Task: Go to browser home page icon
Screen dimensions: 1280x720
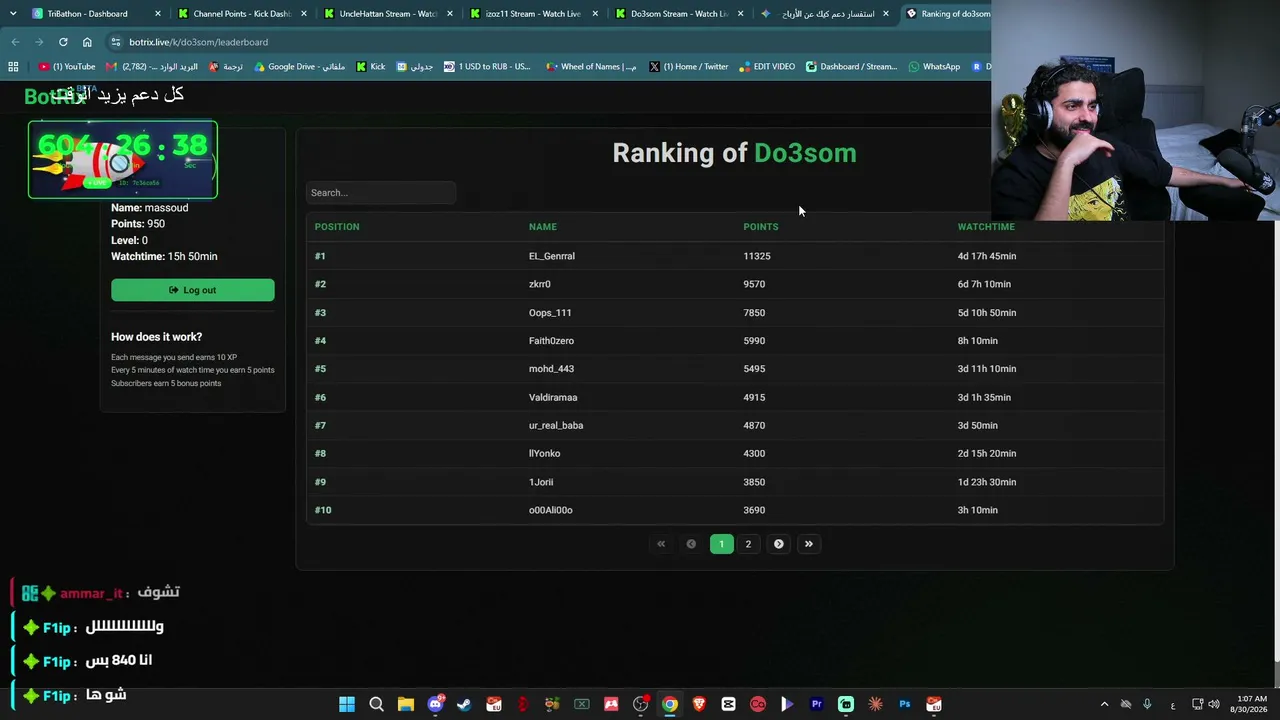Action: [x=87, y=42]
